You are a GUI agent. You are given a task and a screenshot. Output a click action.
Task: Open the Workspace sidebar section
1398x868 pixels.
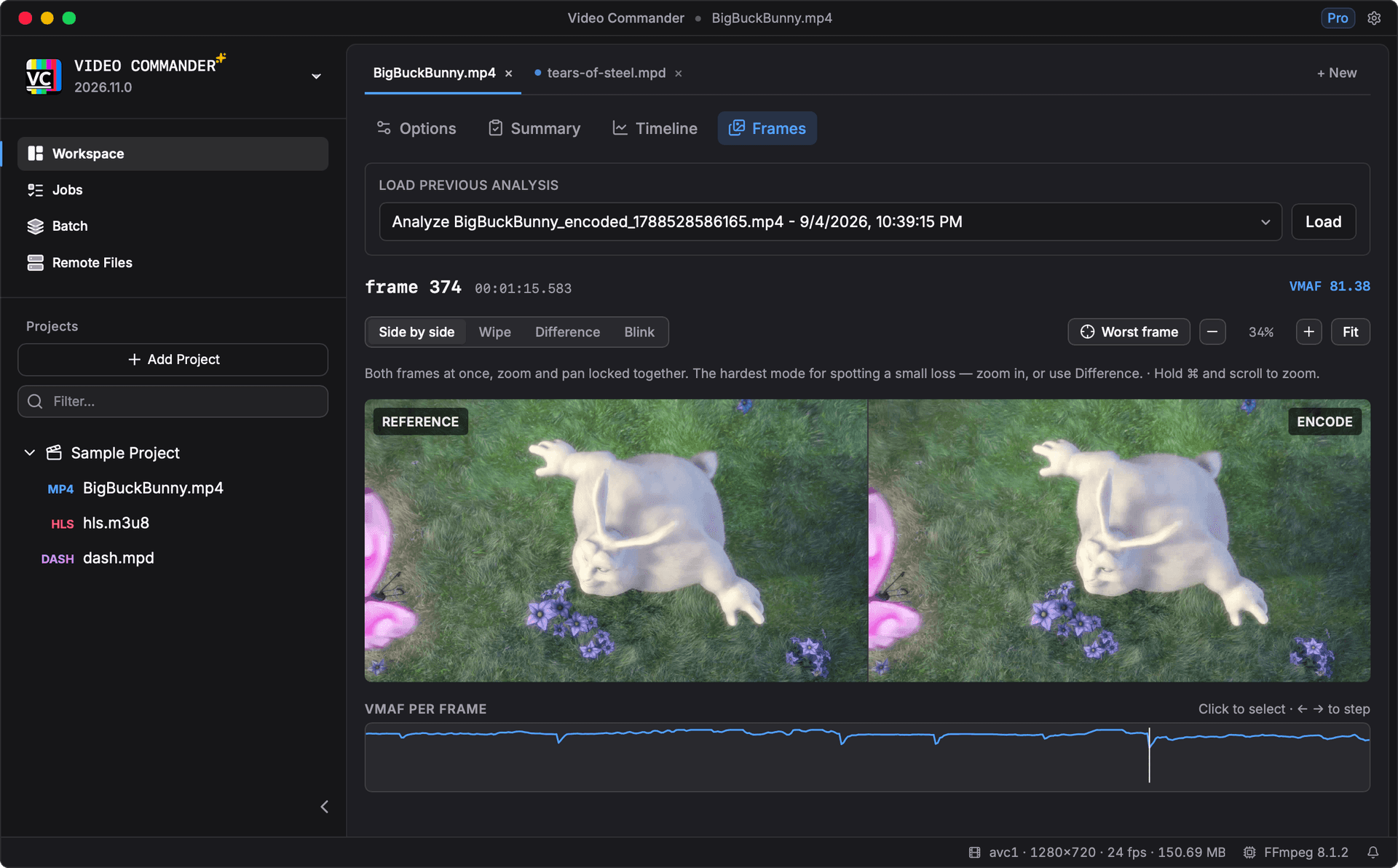173,154
